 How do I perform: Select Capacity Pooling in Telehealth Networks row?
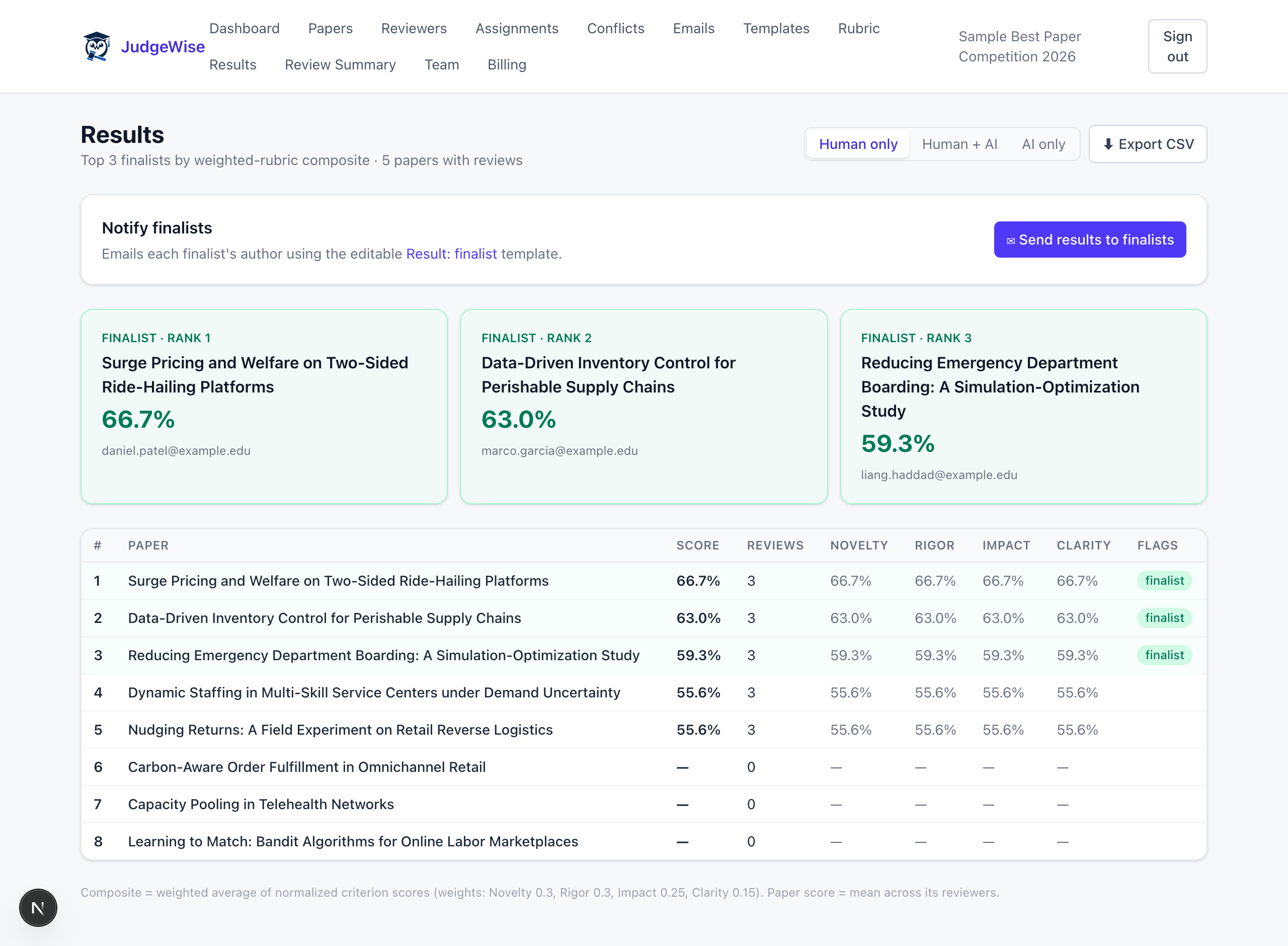coord(643,804)
